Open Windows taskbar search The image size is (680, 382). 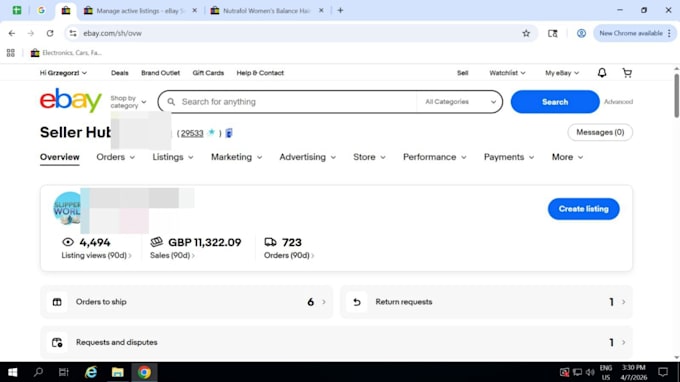[x=38, y=372]
